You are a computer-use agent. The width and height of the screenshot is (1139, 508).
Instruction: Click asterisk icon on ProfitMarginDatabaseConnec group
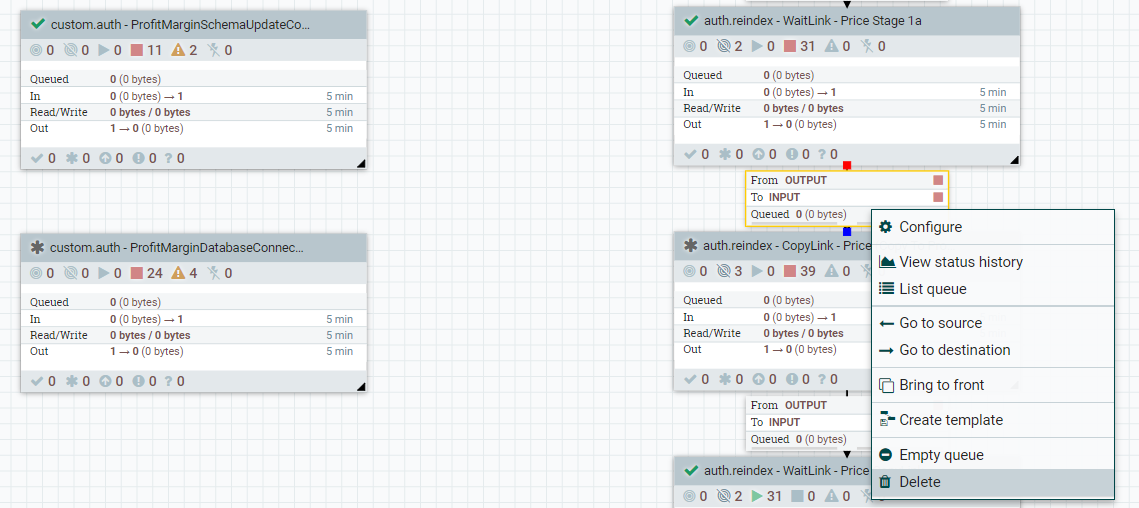point(38,247)
